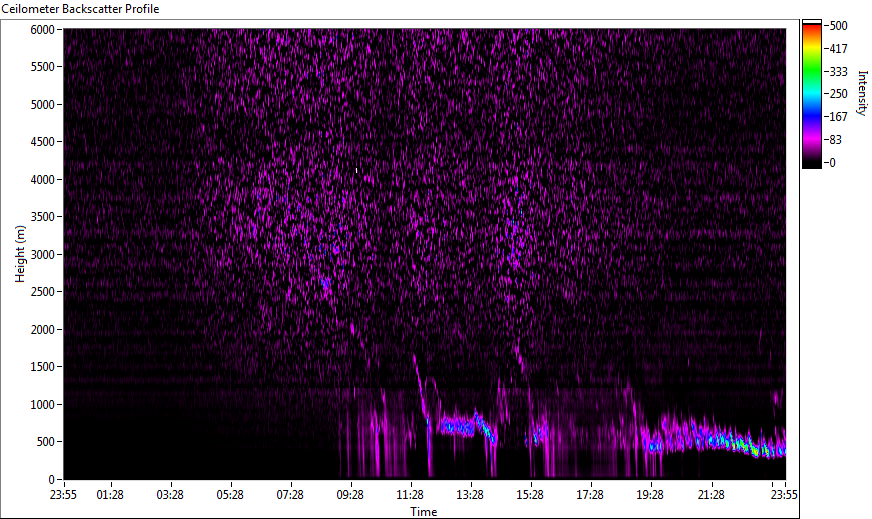Click the 11:28 time tick label
This screenshot has height=519, width=872.
(x=410, y=495)
